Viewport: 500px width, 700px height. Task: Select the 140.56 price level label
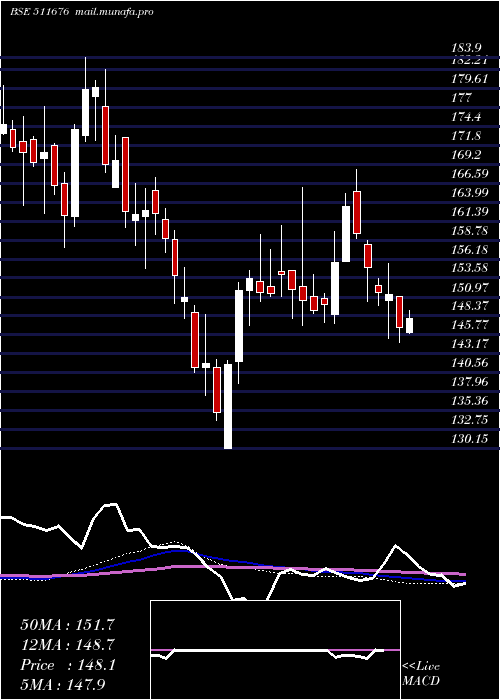(470, 363)
